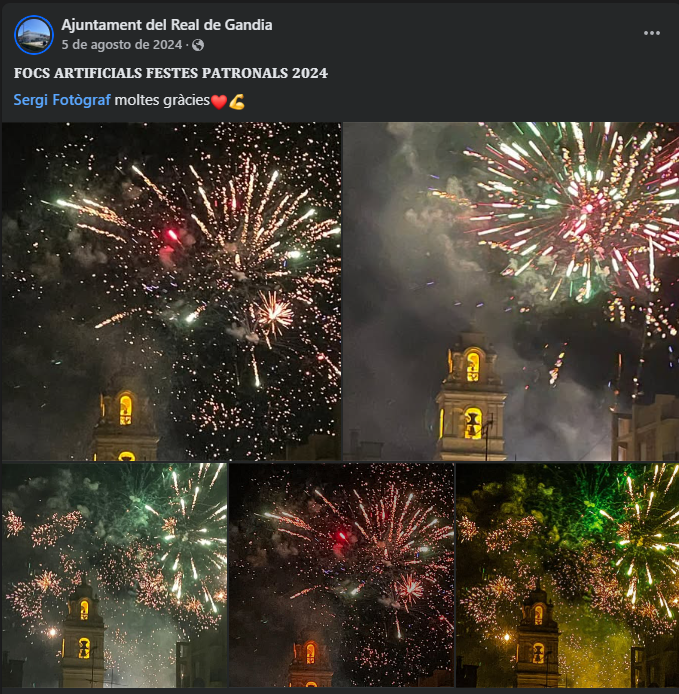The height and width of the screenshot is (694, 679).
Task: Open the small middle thumbnail with red flare
Action: pos(341,575)
